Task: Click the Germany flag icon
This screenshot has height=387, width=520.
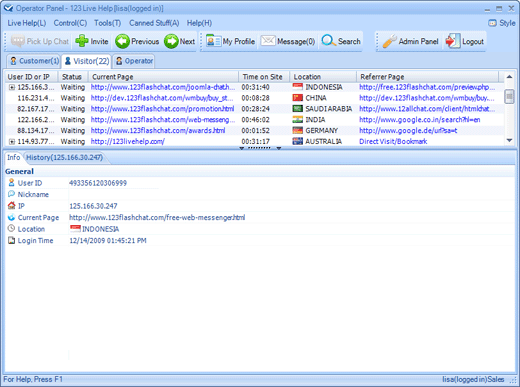Action: [297, 130]
